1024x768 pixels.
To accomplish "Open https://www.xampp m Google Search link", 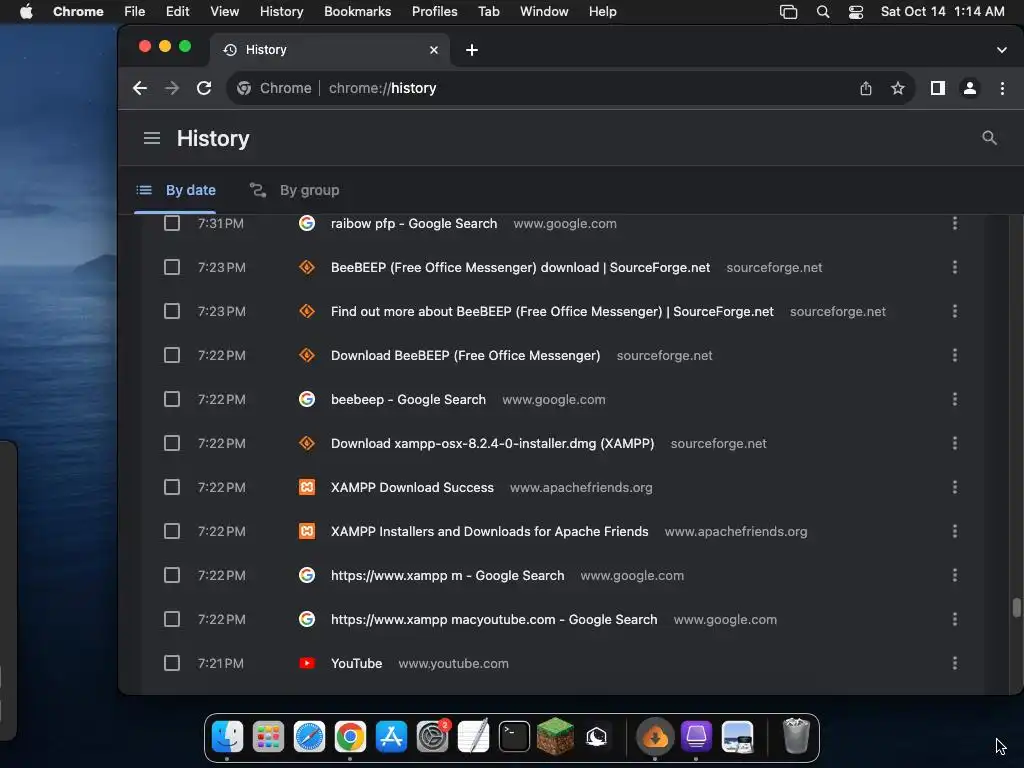I will pyautogui.click(x=447, y=575).
